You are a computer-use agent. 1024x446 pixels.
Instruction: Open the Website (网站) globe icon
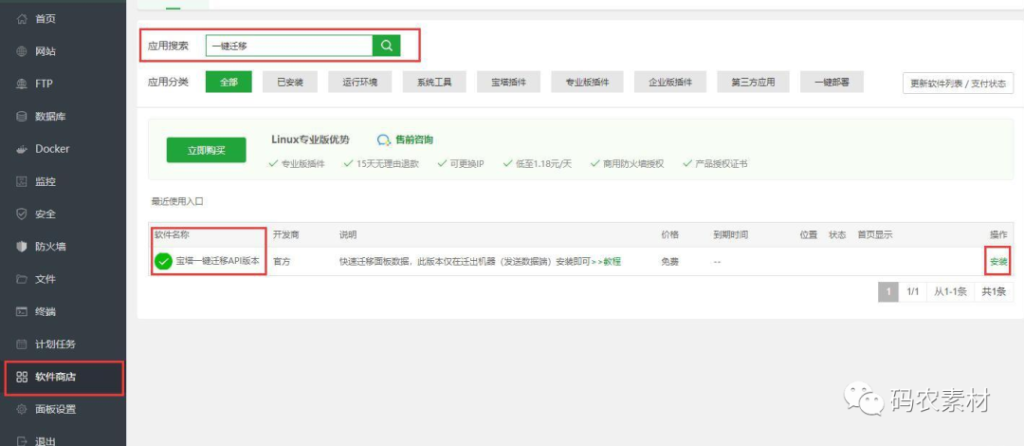coord(22,51)
